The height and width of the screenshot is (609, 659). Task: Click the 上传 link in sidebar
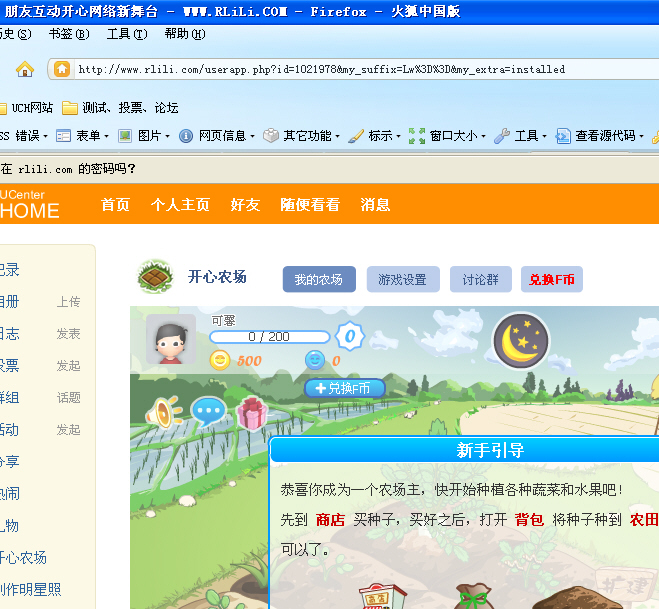[69, 302]
